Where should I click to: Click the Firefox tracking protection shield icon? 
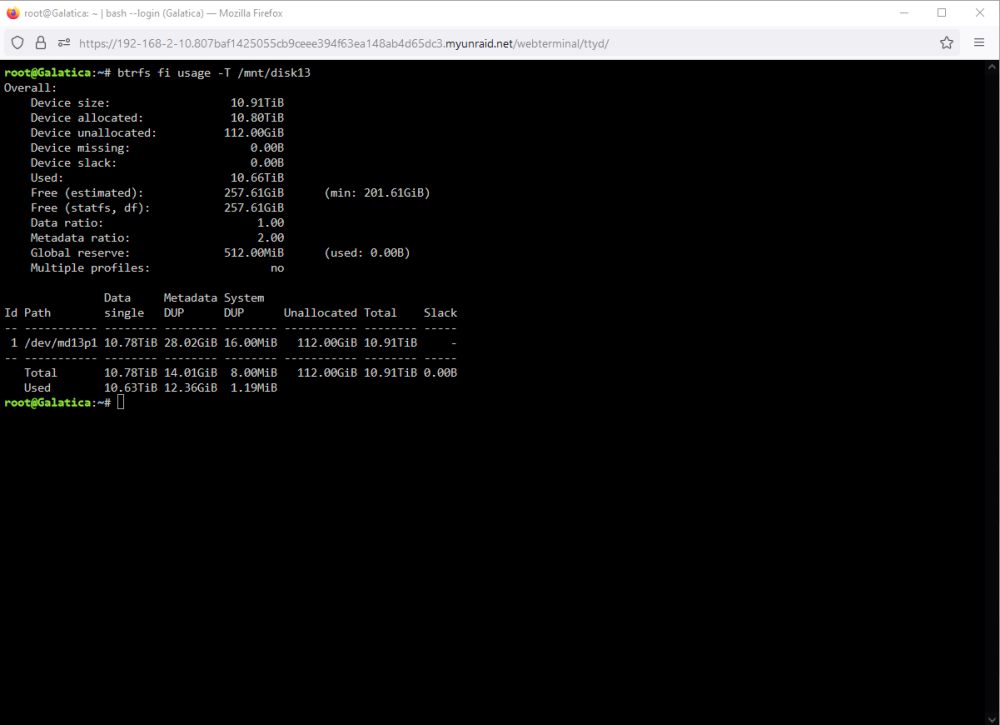pos(18,43)
